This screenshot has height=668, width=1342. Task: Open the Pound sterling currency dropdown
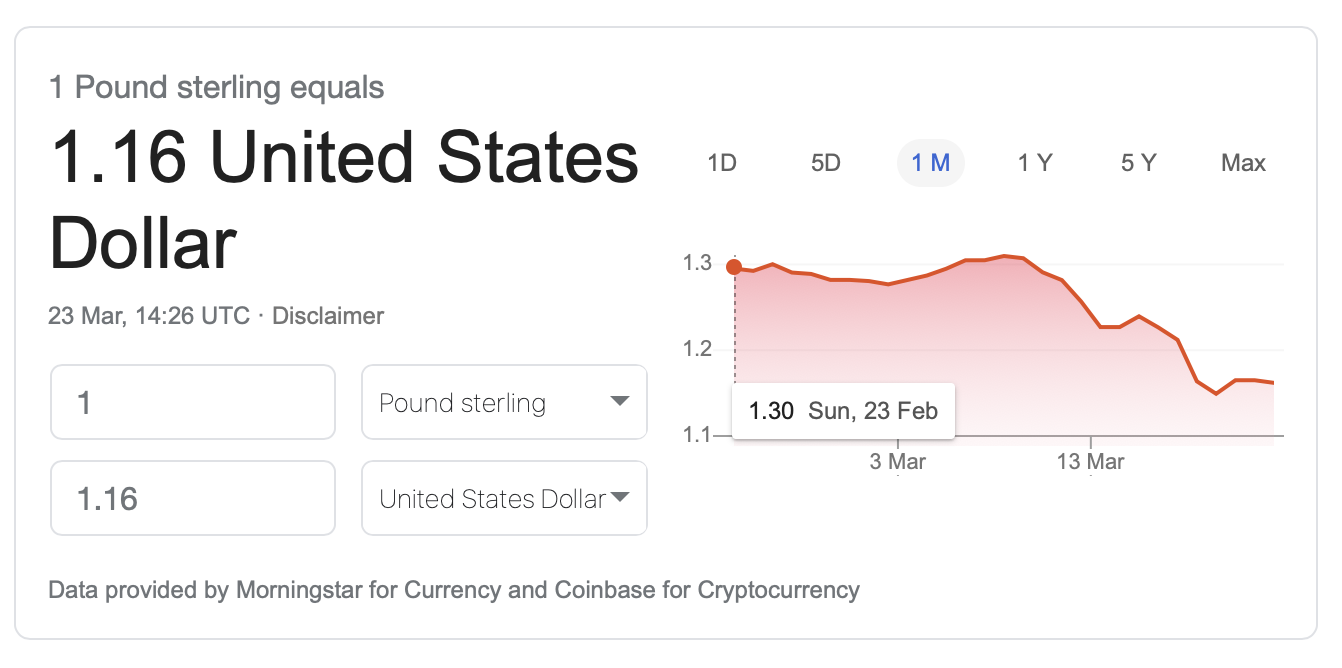click(x=504, y=402)
